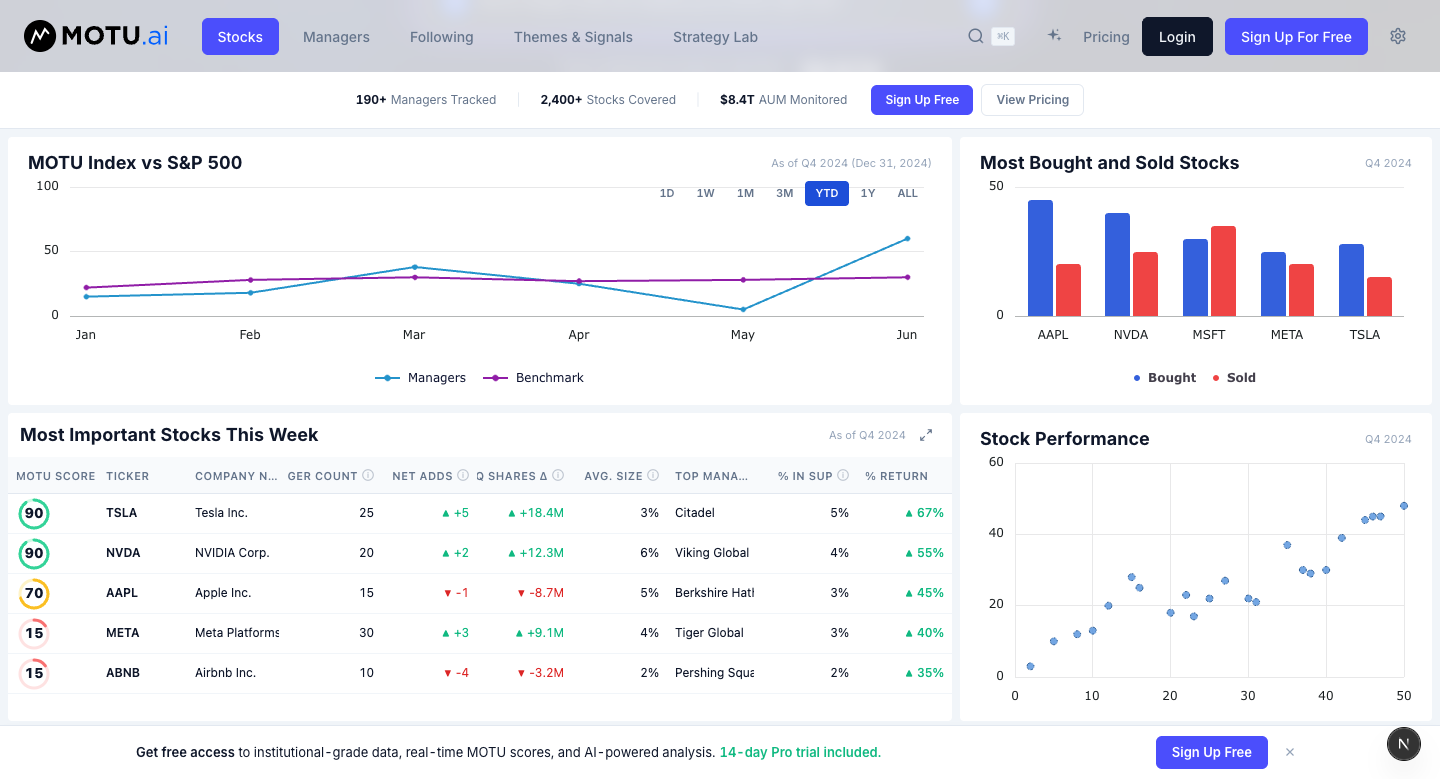Select the ALL time range
The image size is (1440, 779).
point(908,193)
